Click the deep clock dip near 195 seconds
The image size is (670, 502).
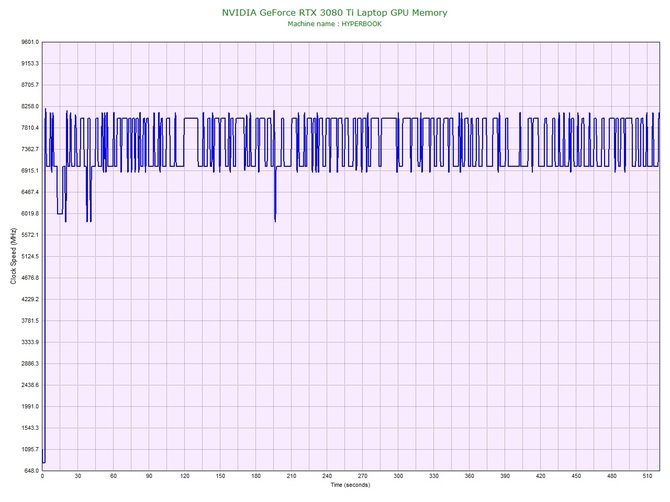coord(275,194)
